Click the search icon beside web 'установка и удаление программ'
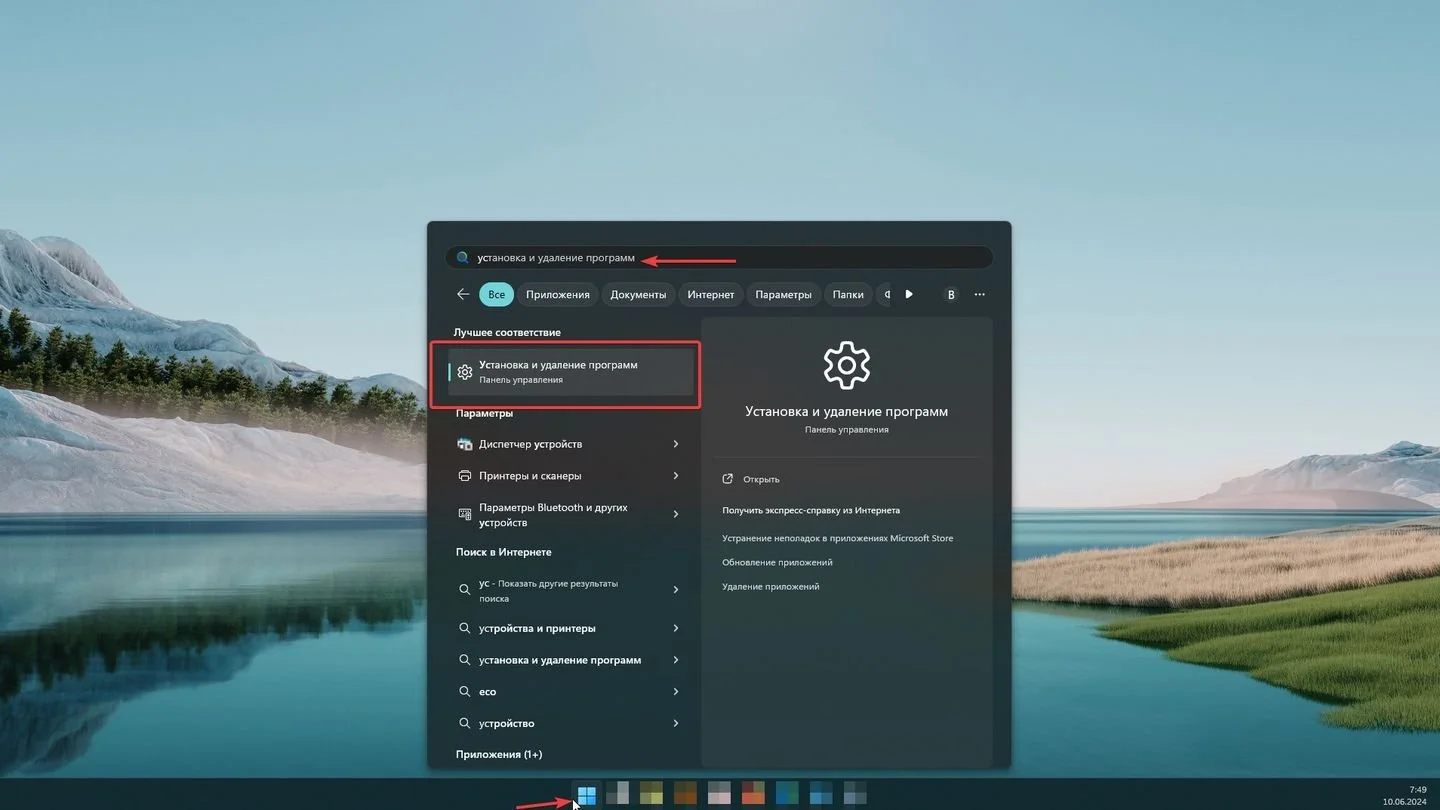 465,660
